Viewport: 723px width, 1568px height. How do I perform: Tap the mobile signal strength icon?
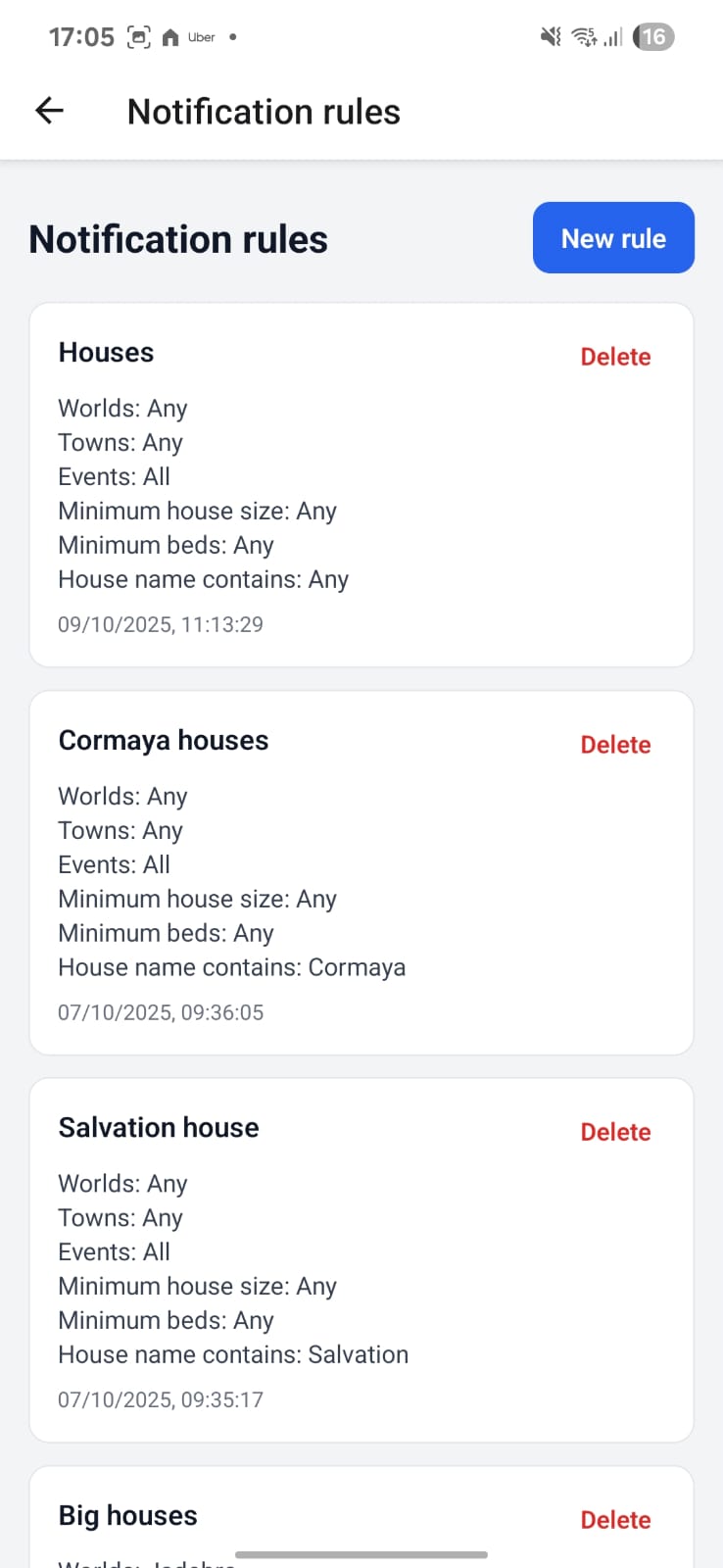pos(613,37)
